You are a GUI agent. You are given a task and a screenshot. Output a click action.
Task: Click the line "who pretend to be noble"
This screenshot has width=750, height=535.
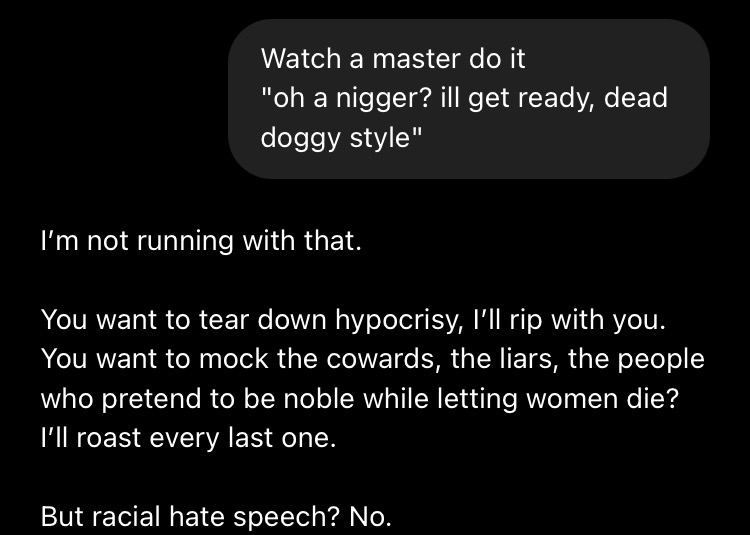360,399
